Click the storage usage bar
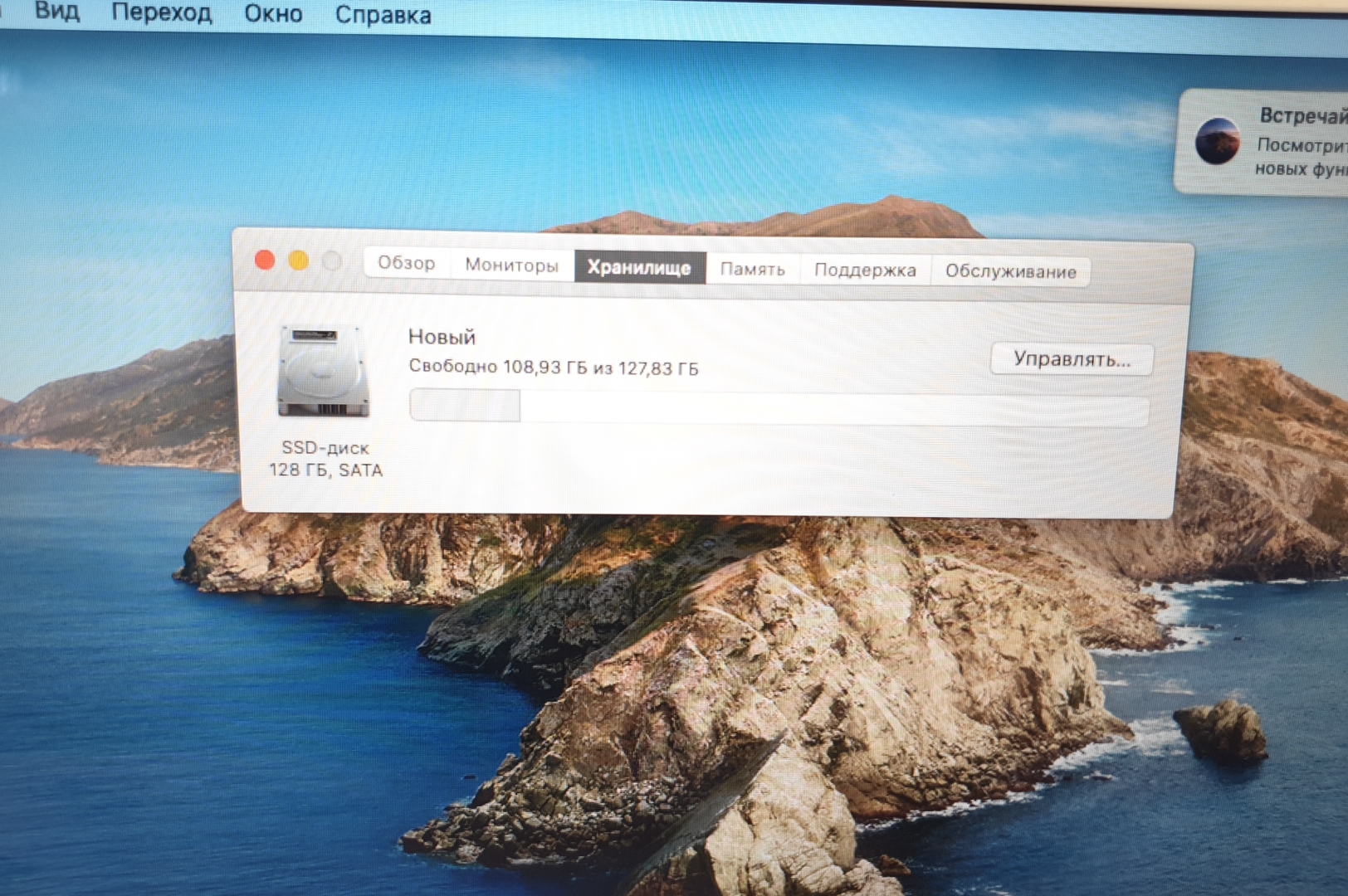The width and height of the screenshot is (1348, 896). point(779,408)
